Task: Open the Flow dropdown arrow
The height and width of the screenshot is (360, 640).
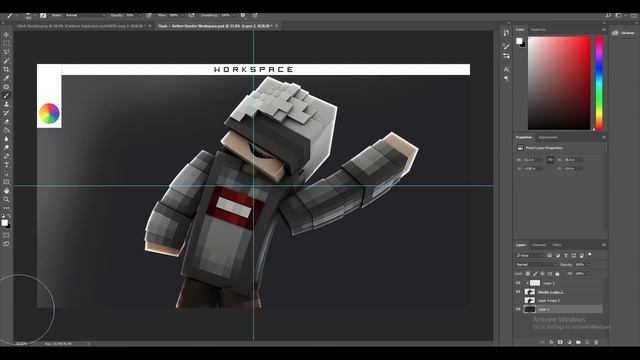Action: pos(182,15)
